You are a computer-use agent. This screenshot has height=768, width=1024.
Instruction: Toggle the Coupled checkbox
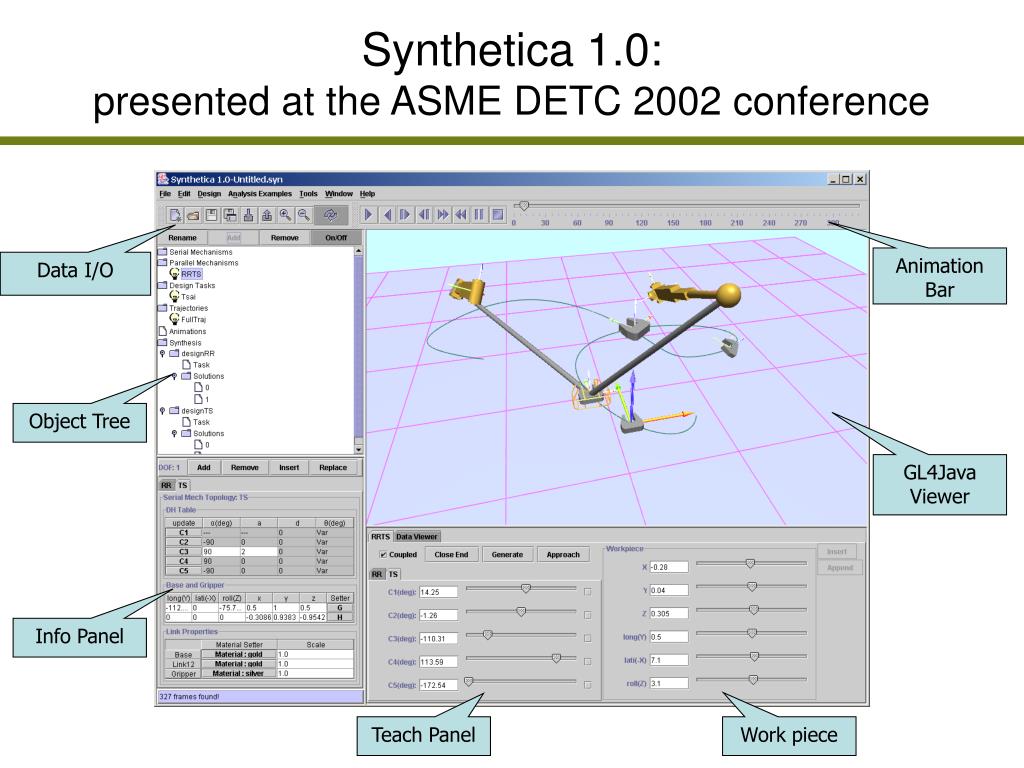click(x=383, y=554)
